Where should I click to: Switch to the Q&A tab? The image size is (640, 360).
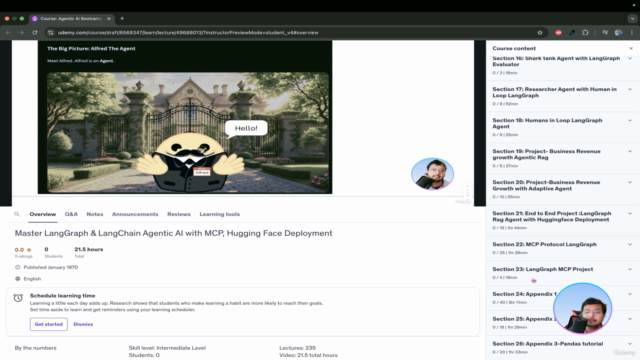pyautogui.click(x=71, y=214)
